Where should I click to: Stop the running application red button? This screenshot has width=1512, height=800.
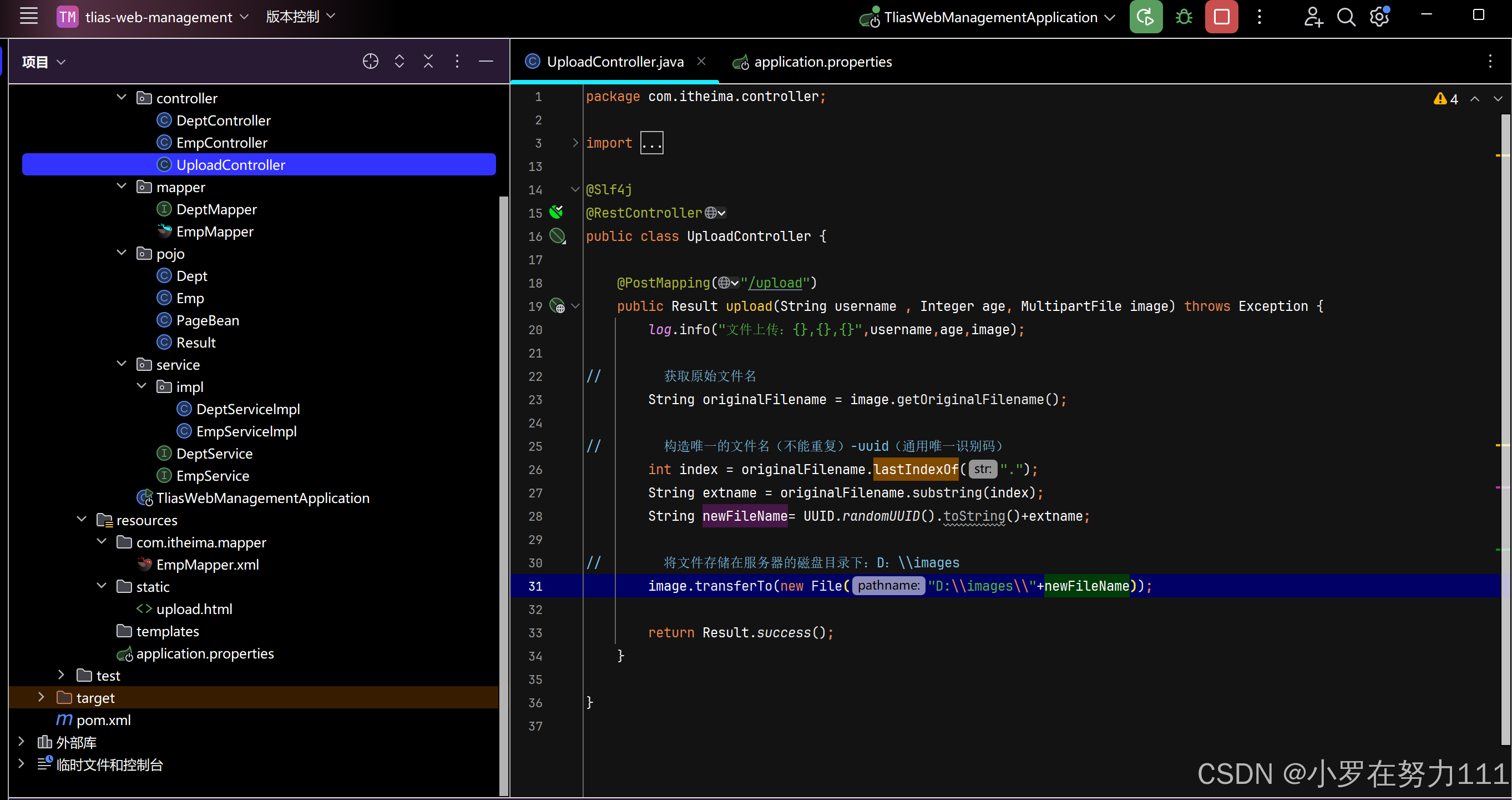[x=1221, y=17]
